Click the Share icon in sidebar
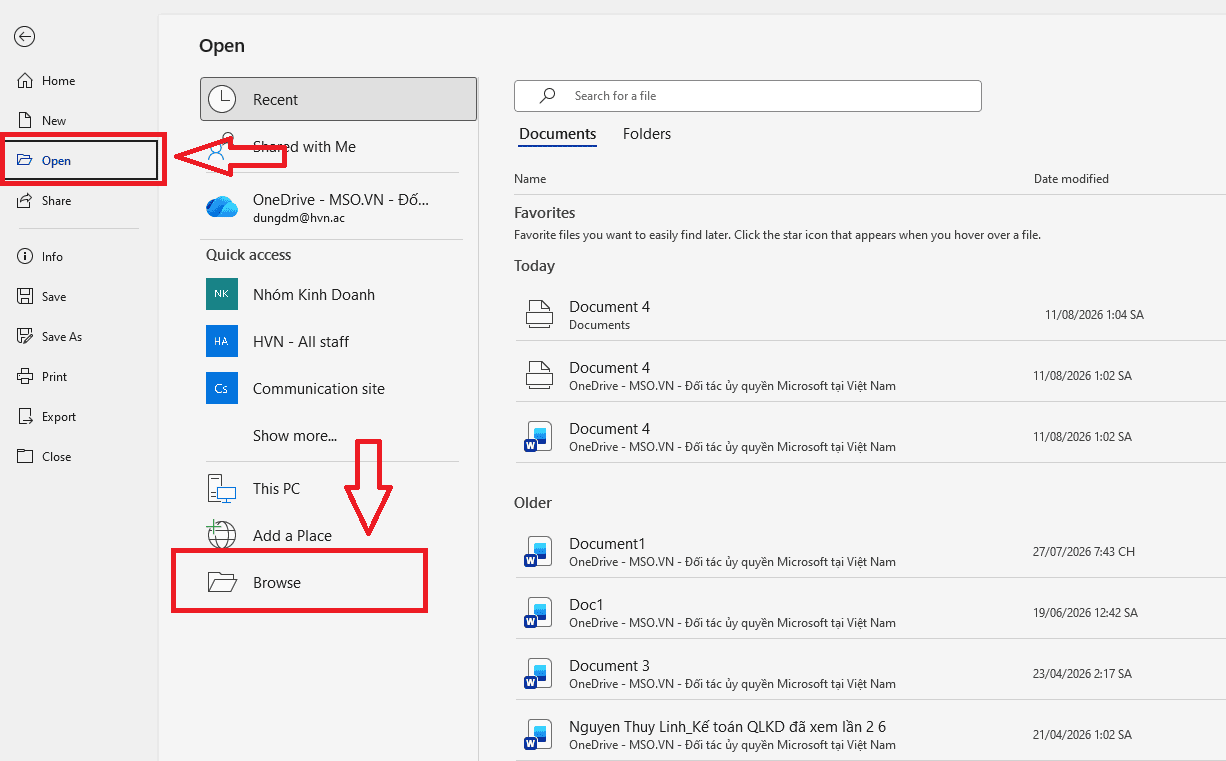The height and width of the screenshot is (761, 1226). 25,201
